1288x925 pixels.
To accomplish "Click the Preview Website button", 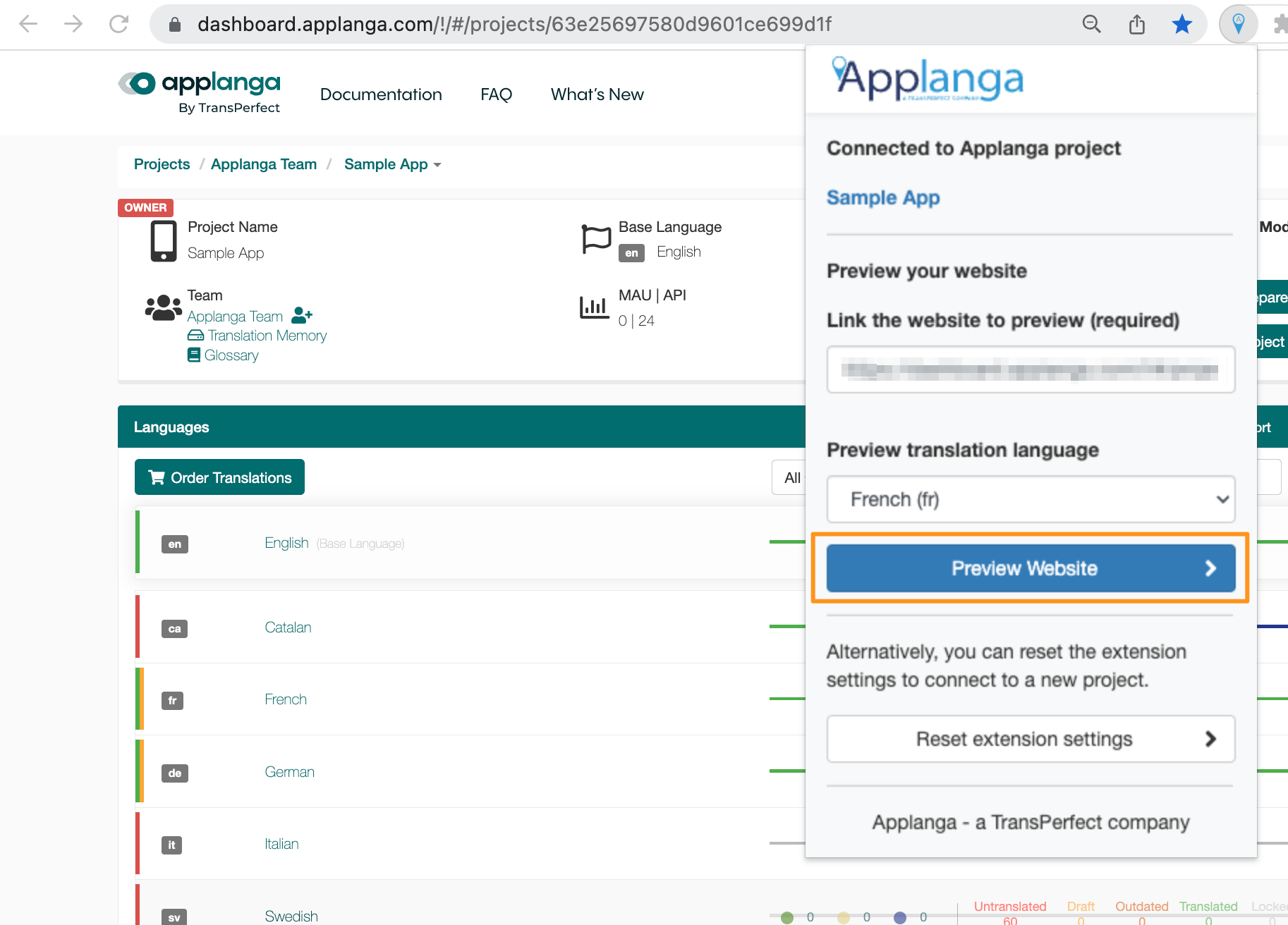I will (1031, 568).
